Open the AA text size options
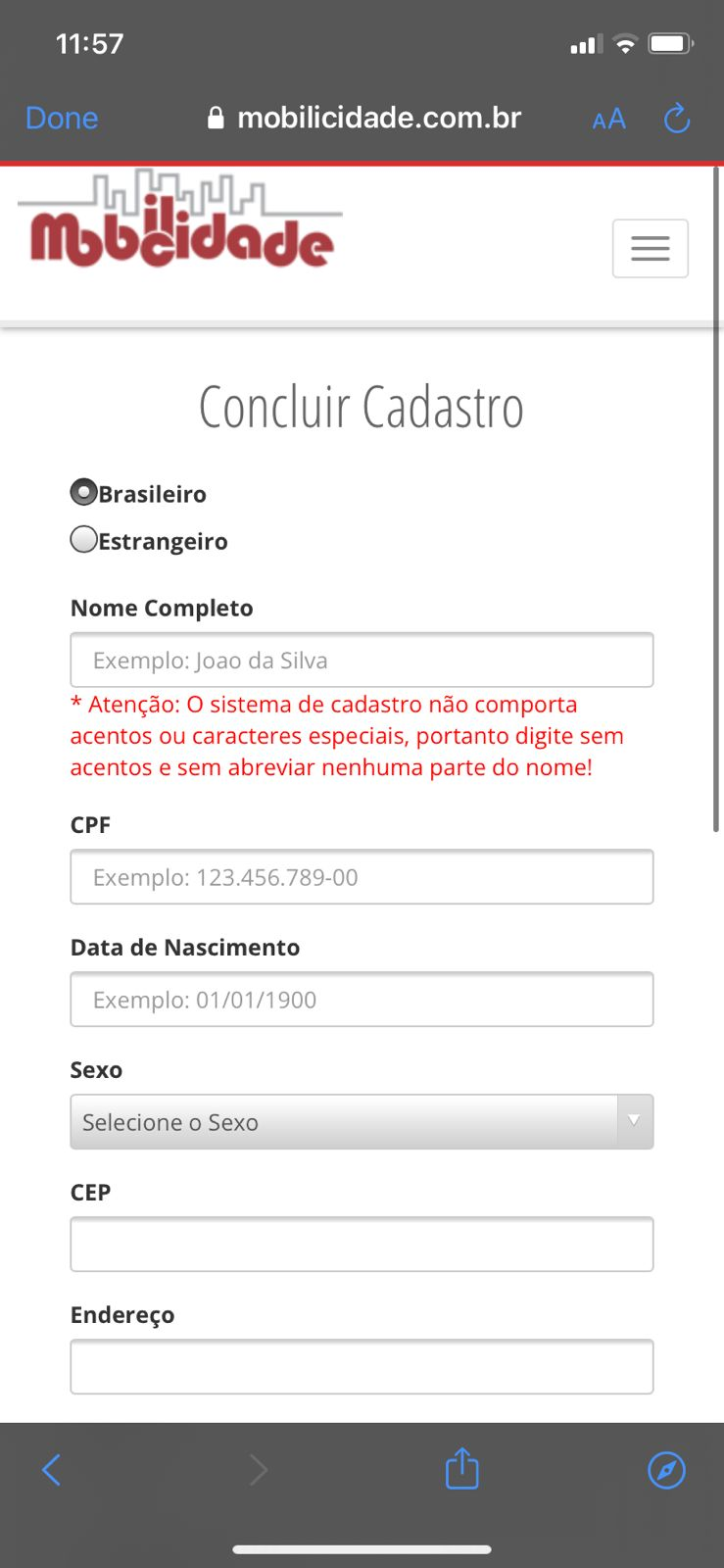Image resolution: width=724 pixels, height=1568 pixels. [x=608, y=120]
